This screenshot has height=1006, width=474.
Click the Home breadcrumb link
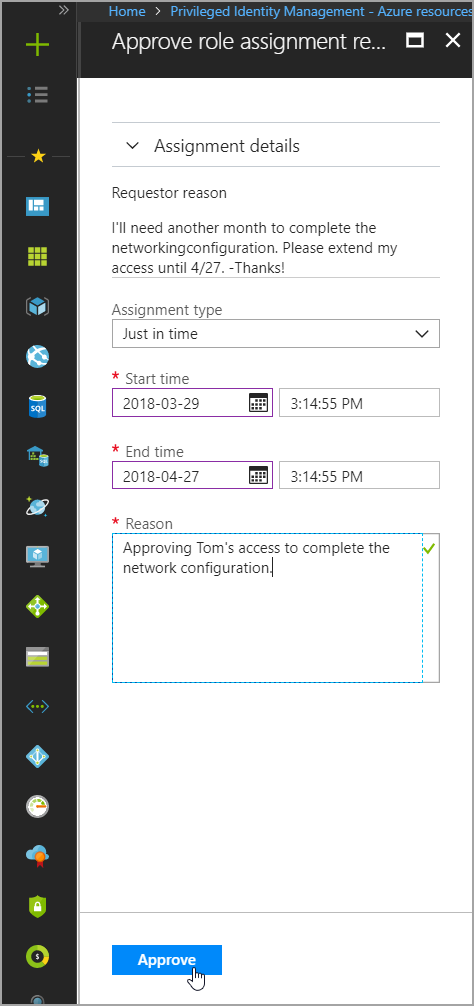[x=127, y=11]
